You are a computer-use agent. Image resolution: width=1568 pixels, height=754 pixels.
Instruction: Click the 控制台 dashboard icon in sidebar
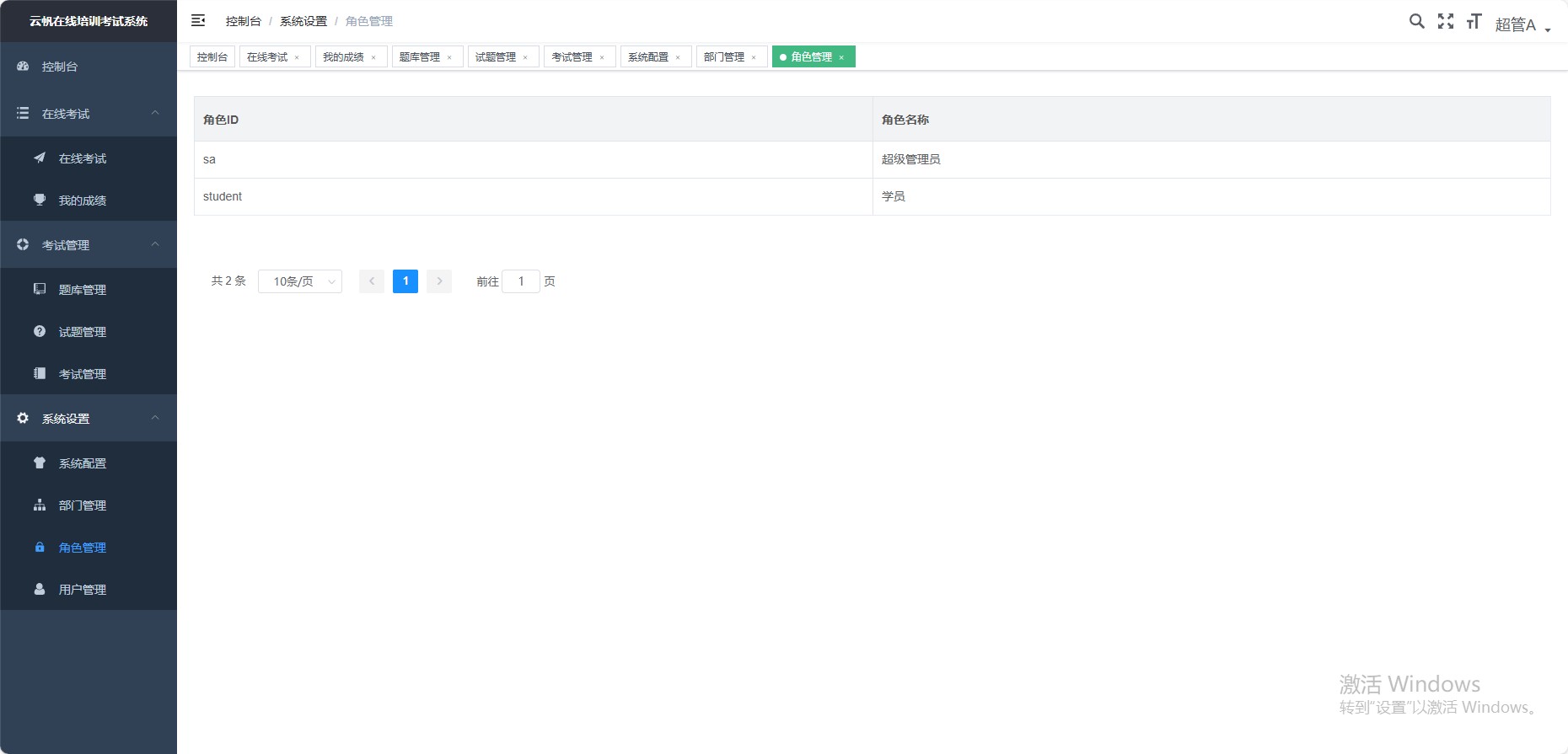[x=23, y=66]
